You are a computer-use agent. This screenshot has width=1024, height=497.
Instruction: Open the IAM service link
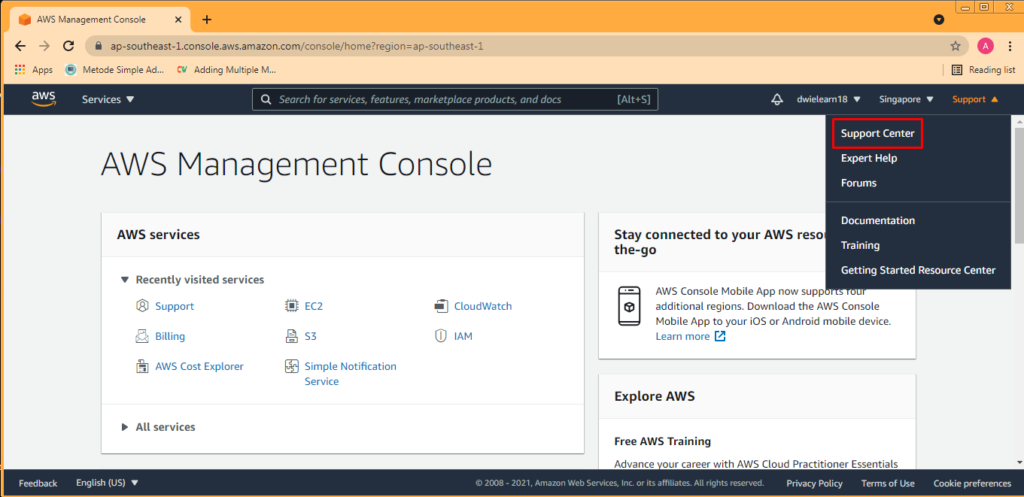click(x=463, y=336)
